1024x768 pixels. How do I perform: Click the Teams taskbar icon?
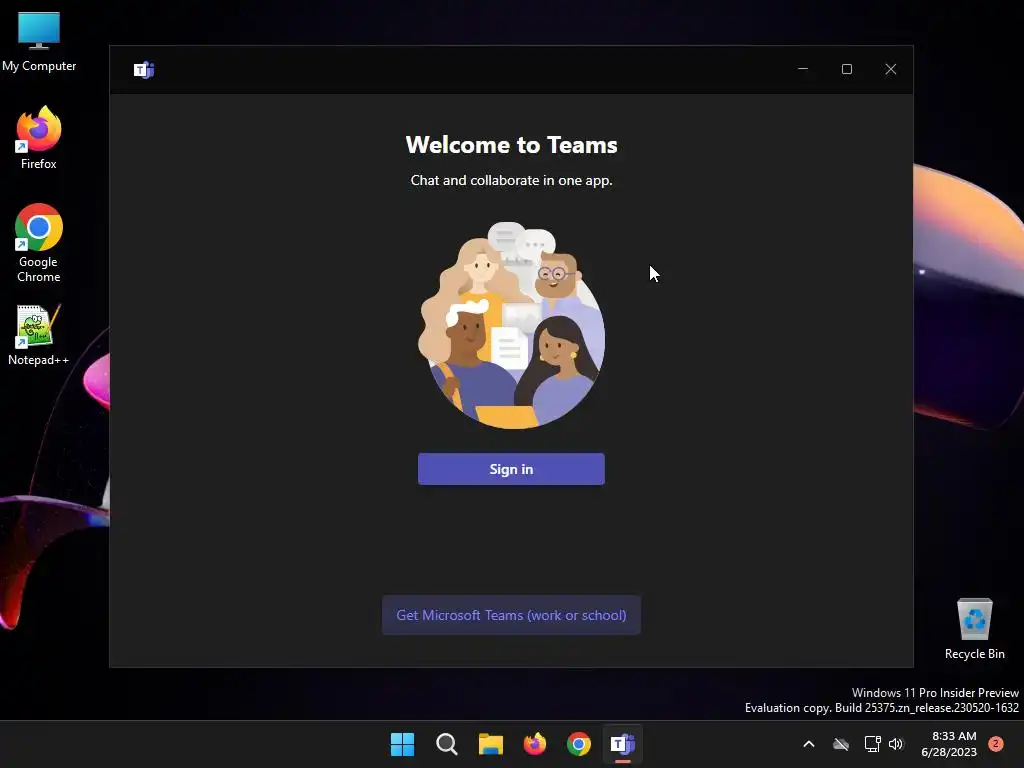coord(623,744)
